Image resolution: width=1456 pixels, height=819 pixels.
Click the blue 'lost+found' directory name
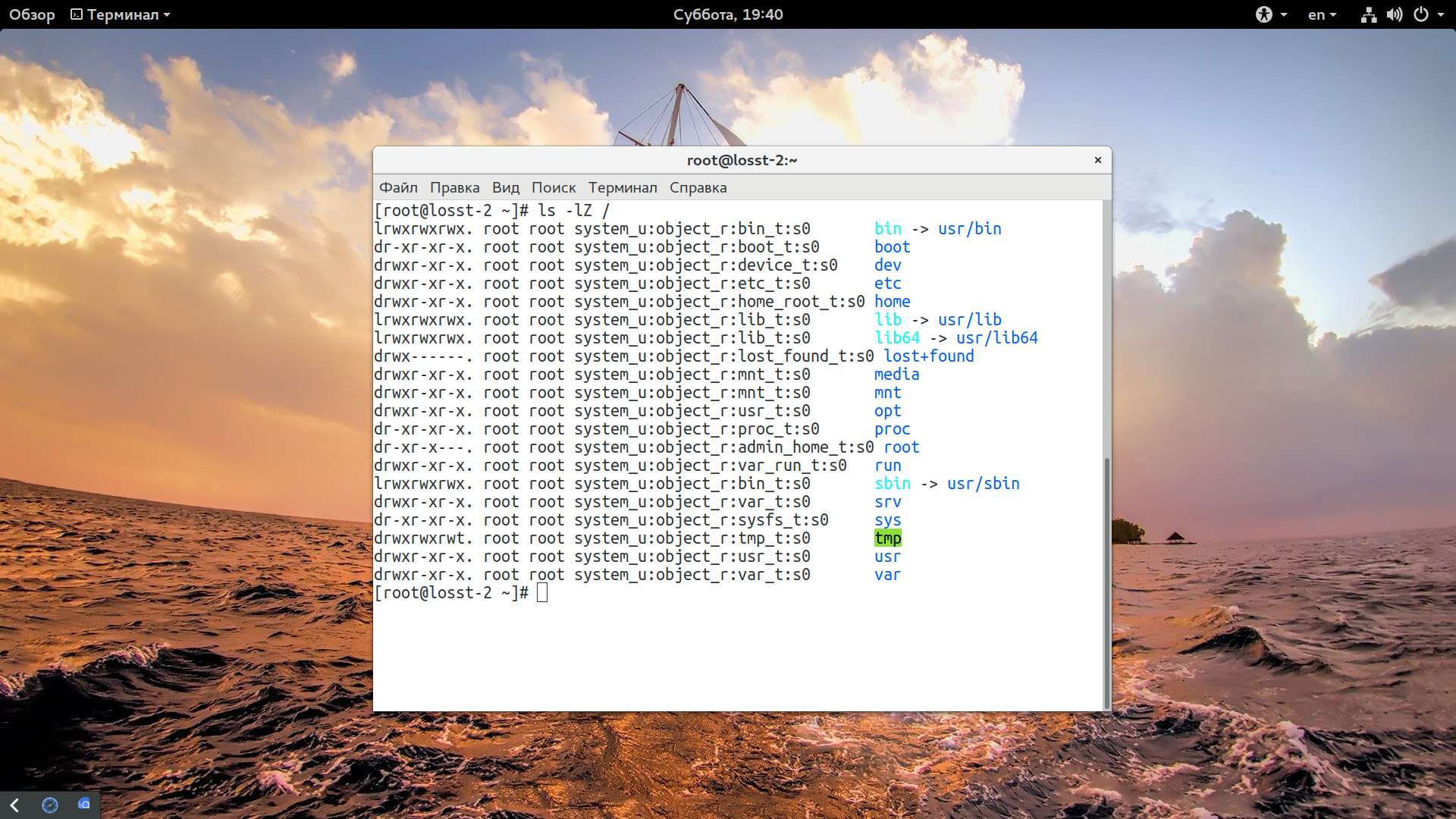pos(929,356)
